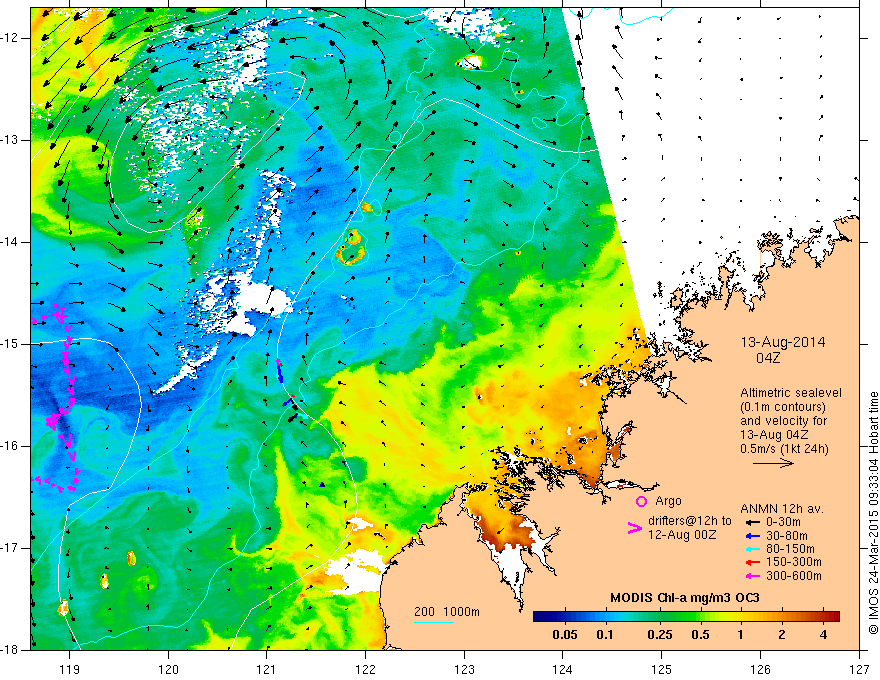Click the '200 1000m' bathymetry label
Viewport: 880px width, 680px height.
[x=447, y=612]
